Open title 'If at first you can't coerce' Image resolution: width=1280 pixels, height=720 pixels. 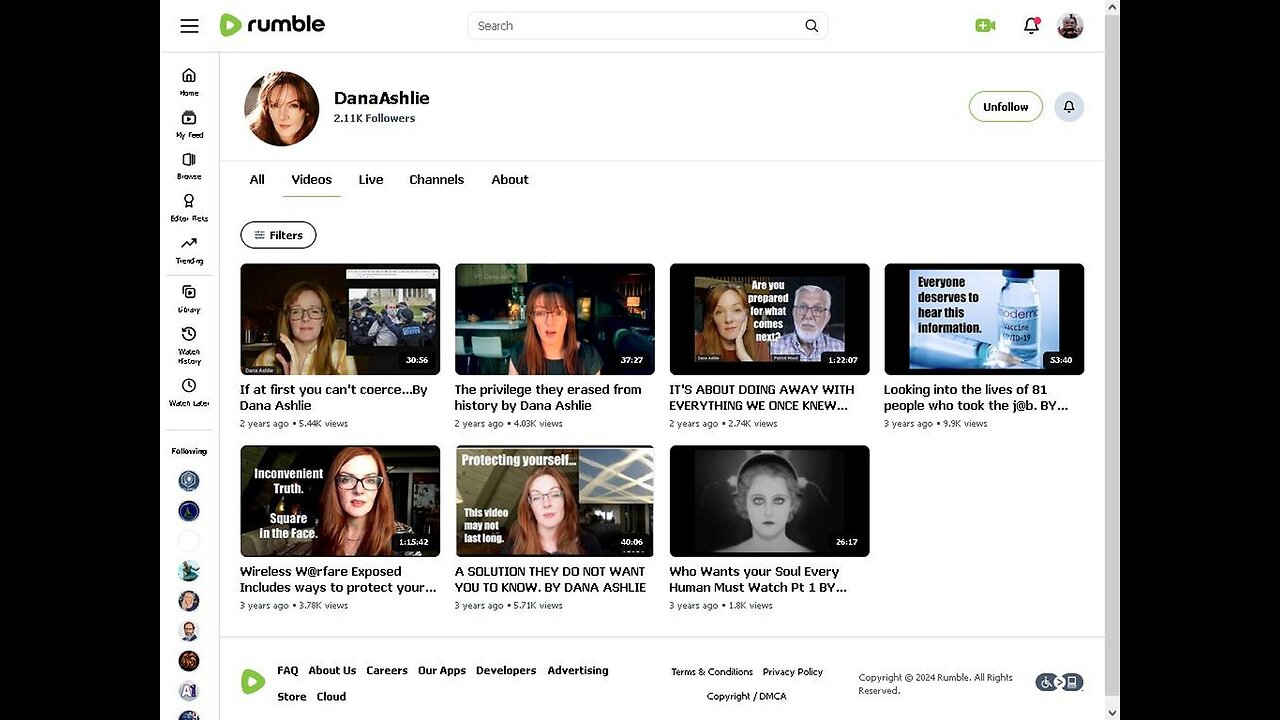click(334, 398)
